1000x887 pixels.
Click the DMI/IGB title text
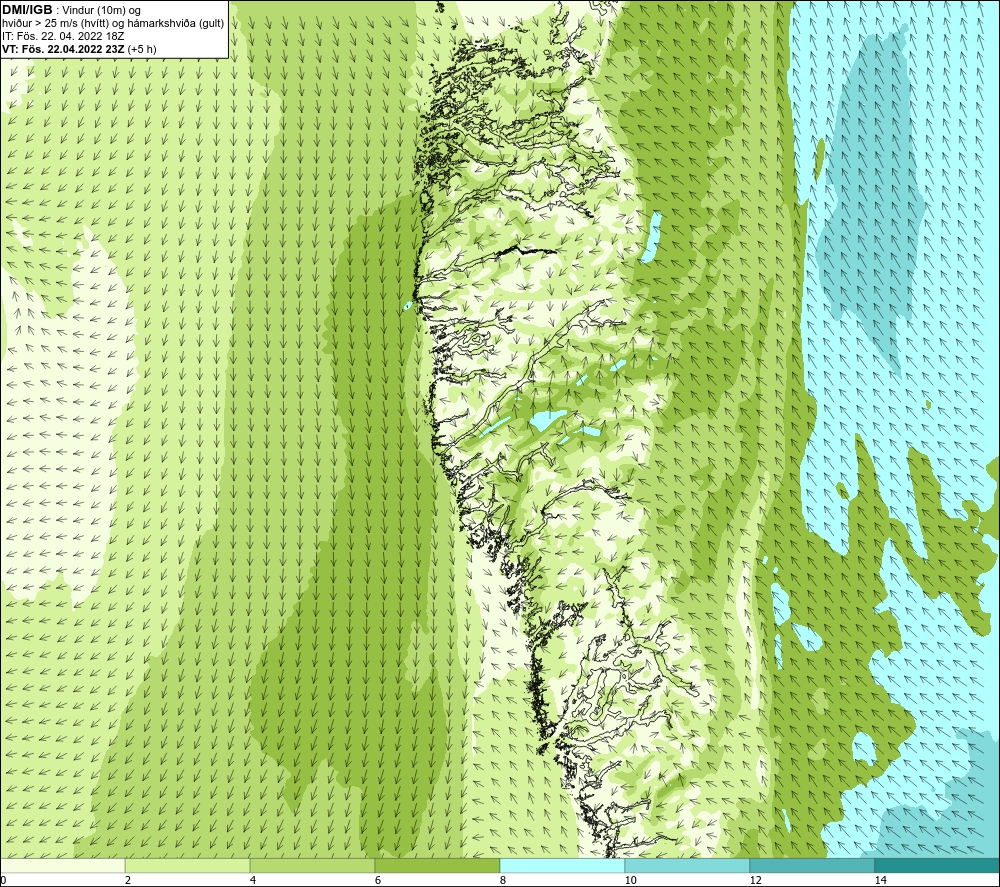[x=27, y=10]
